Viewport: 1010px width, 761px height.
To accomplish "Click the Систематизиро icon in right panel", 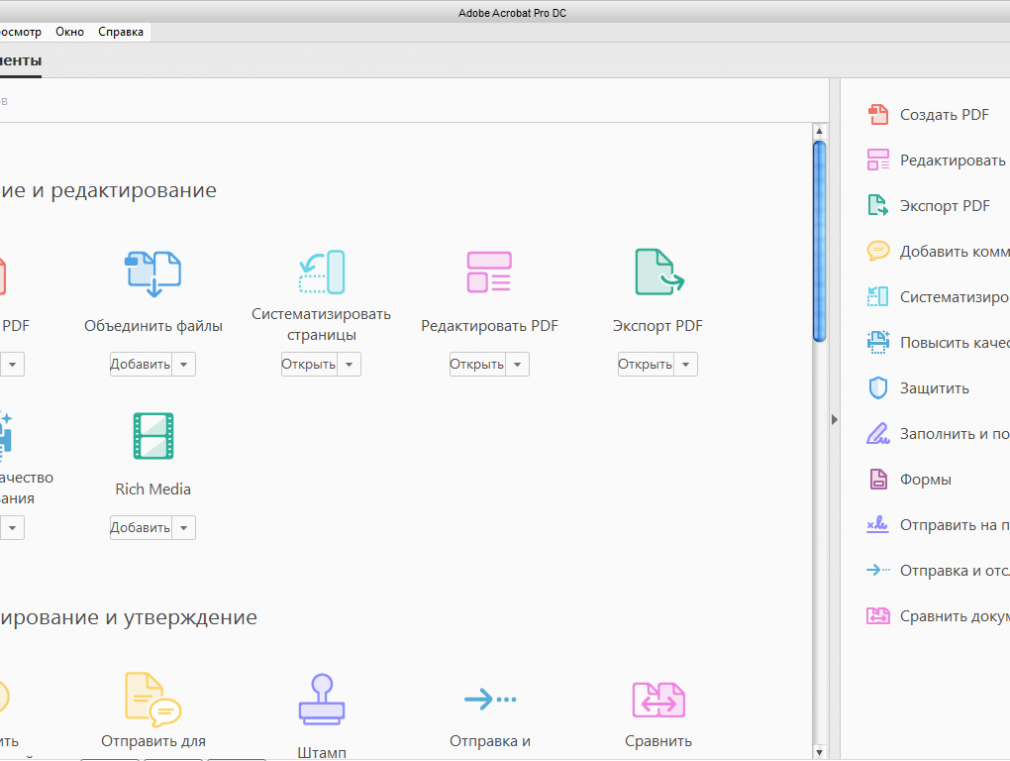I will [x=878, y=296].
